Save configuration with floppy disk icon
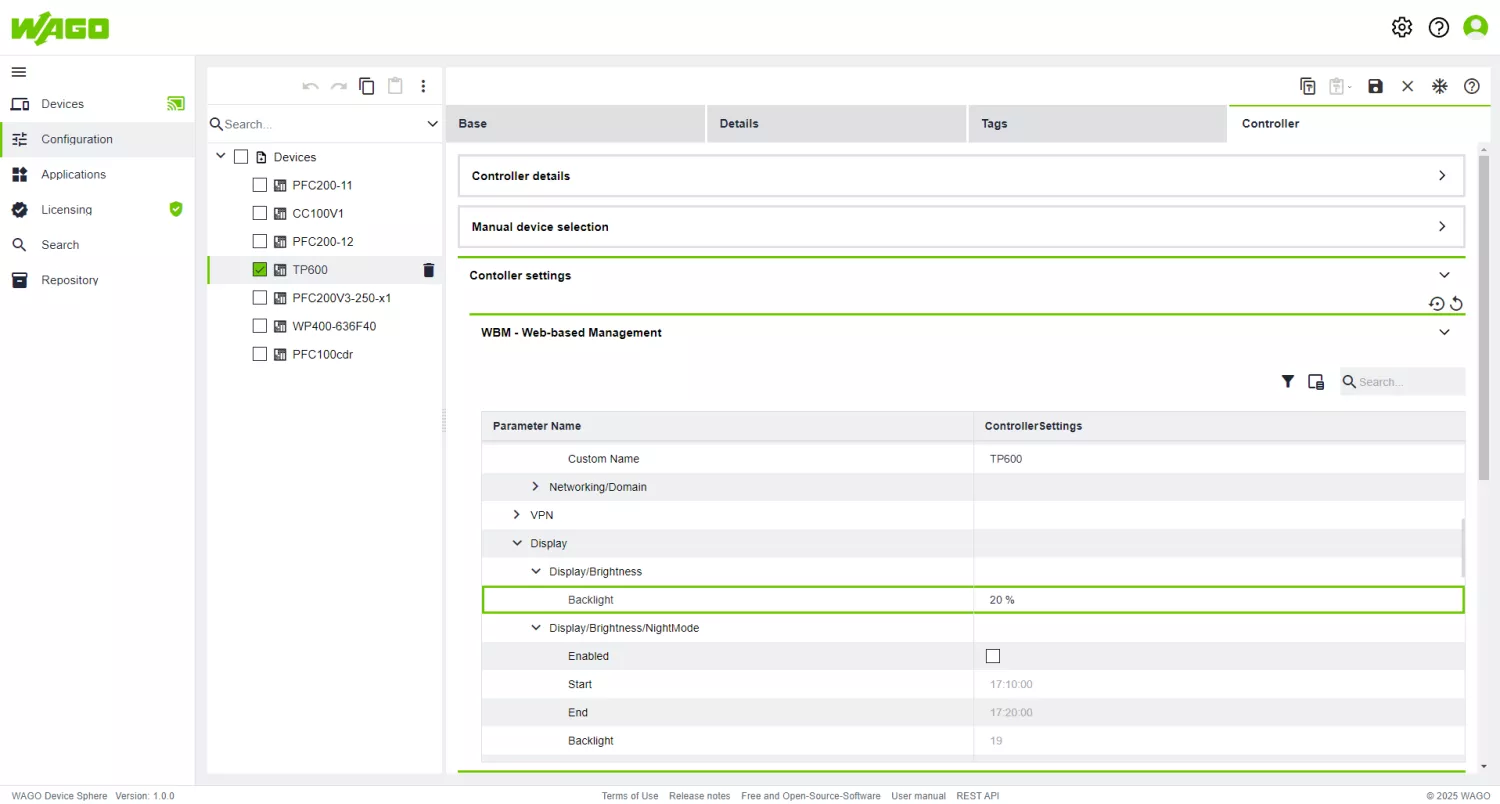This screenshot has height=804, width=1500. [x=1375, y=86]
